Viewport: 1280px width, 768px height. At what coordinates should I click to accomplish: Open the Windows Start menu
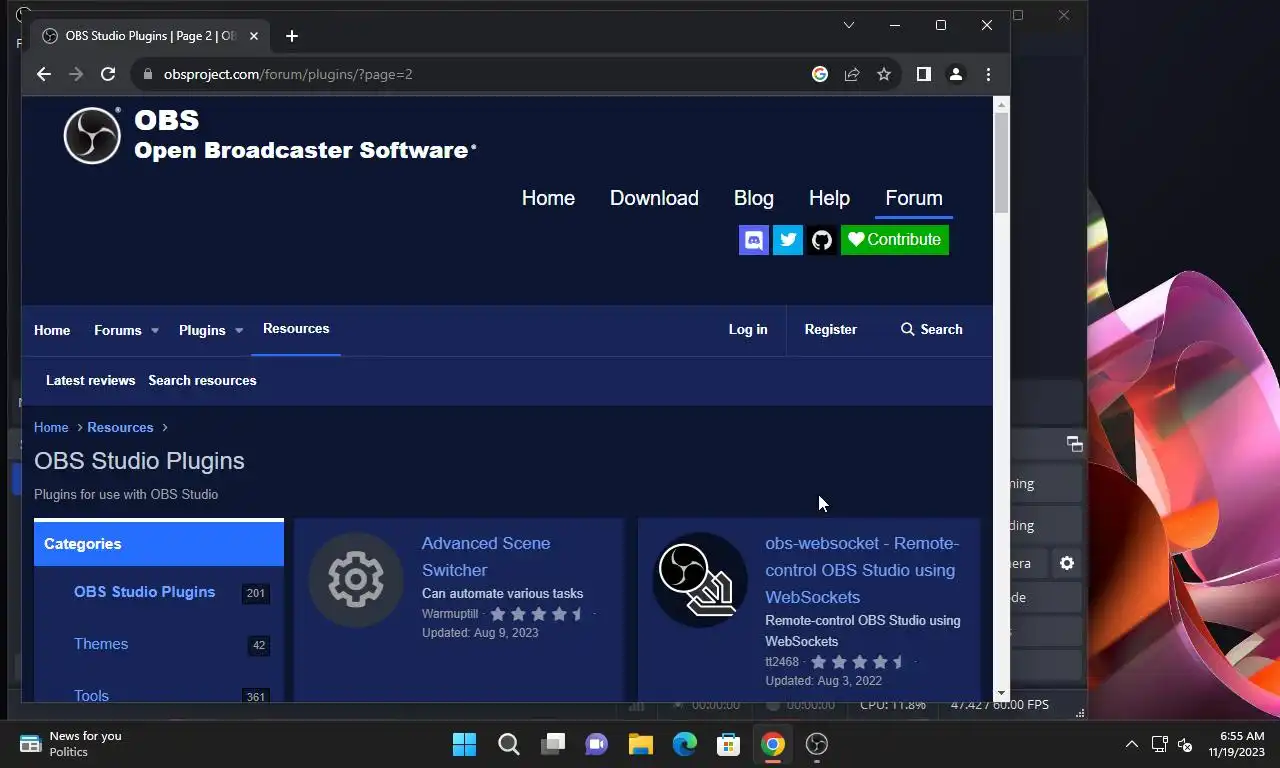click(465, 744)
